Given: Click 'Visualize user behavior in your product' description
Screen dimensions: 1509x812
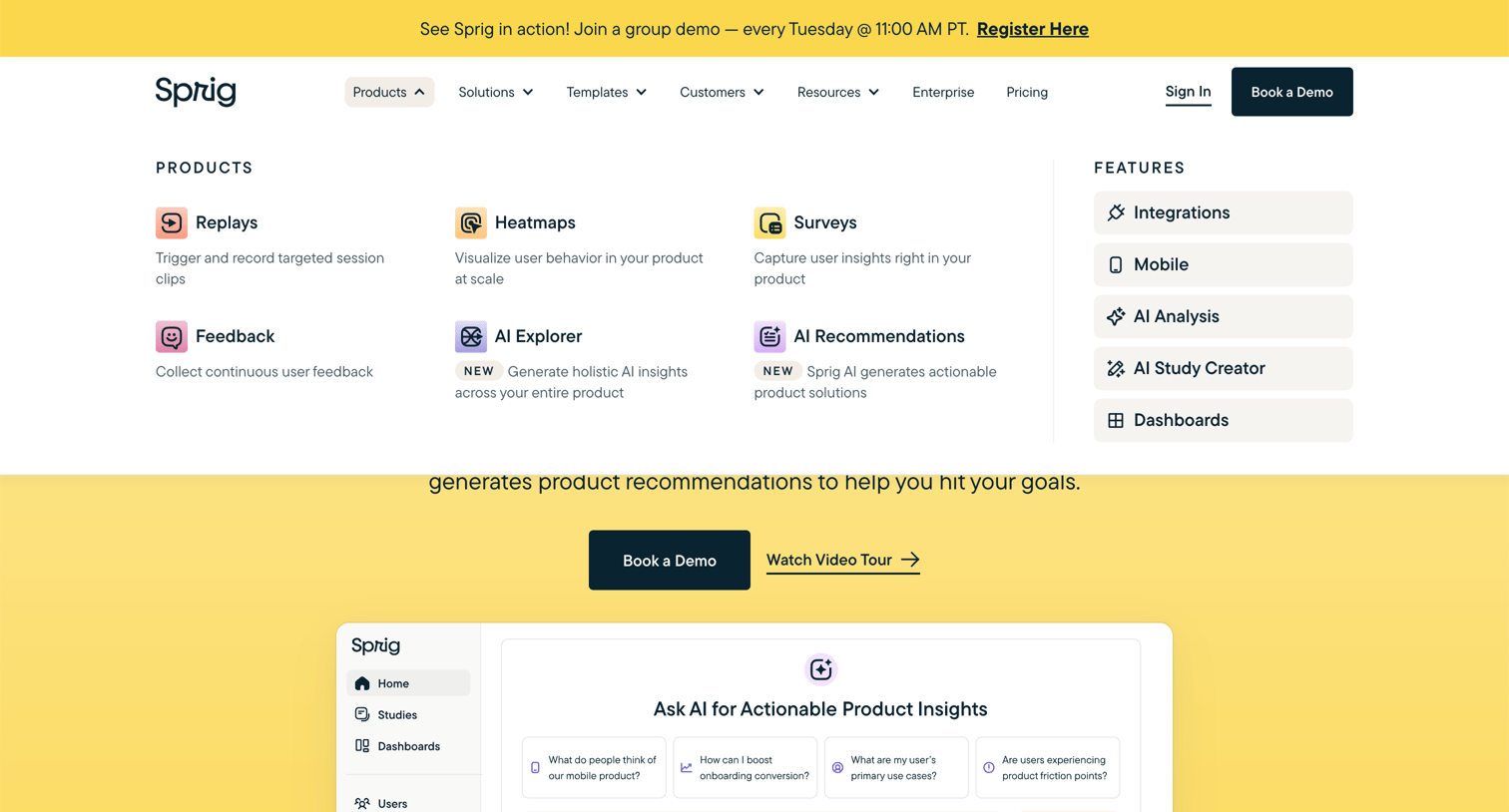Looking at the screenshot, I should pyautogui.click(x=579, y=268).
